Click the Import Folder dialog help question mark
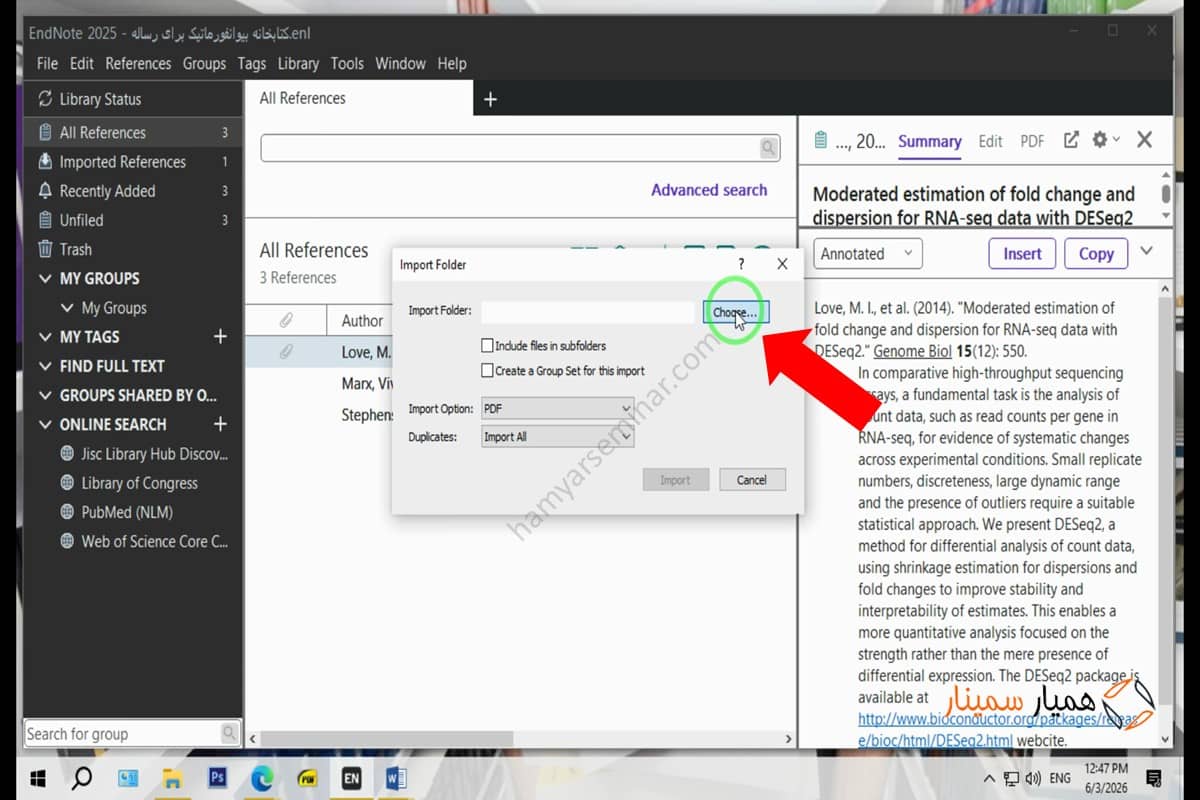This screenshot has width=1200, height=800. [x=741, y=264]
